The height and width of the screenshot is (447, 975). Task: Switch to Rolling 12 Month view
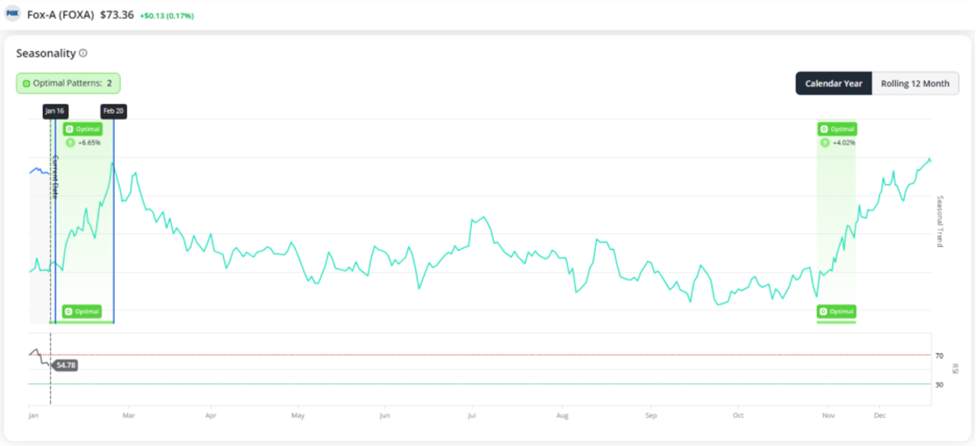tap(915, 83)
